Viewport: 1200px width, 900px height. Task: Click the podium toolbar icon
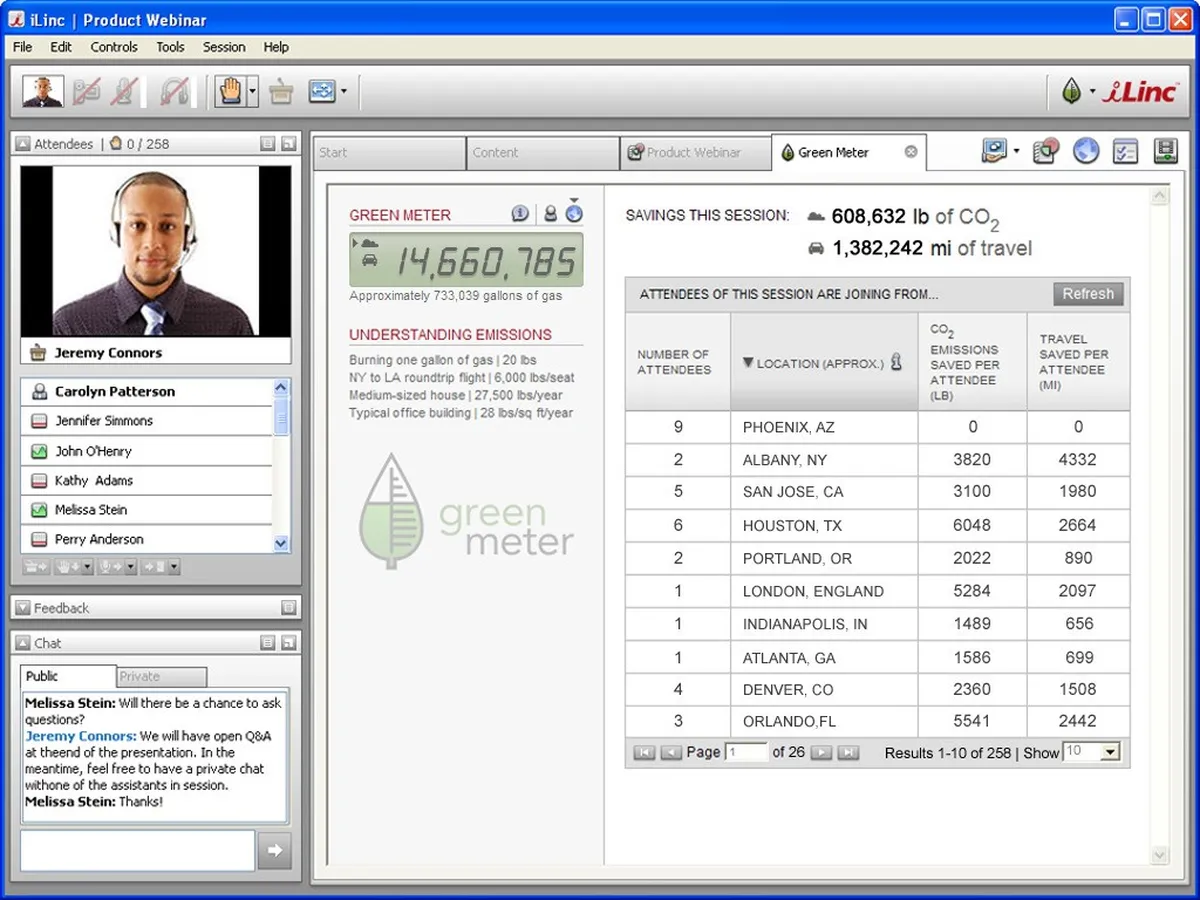pos(281,92)
